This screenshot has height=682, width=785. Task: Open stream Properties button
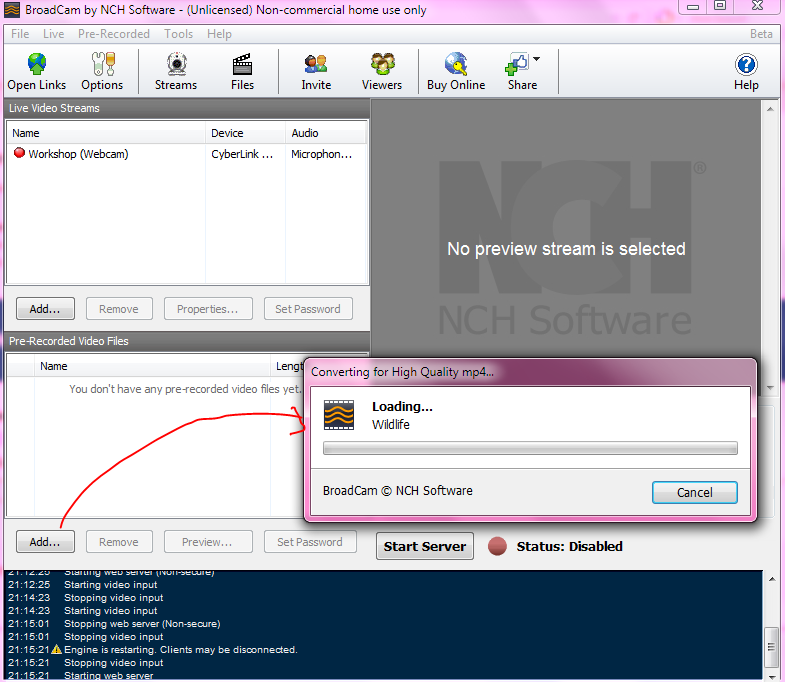[x=208, y=309]
